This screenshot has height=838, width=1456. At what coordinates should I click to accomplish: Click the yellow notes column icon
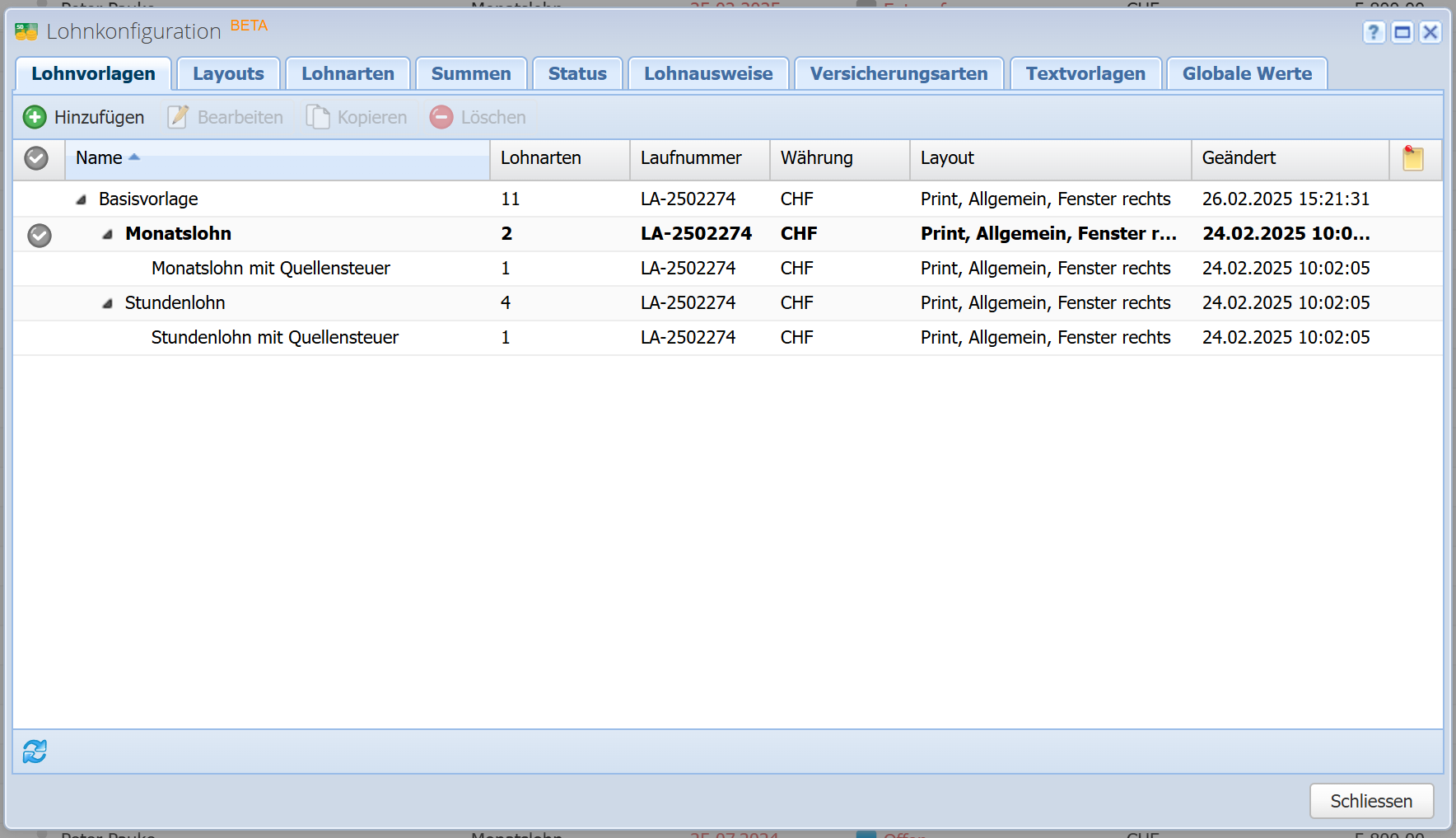coord(1413,158)
